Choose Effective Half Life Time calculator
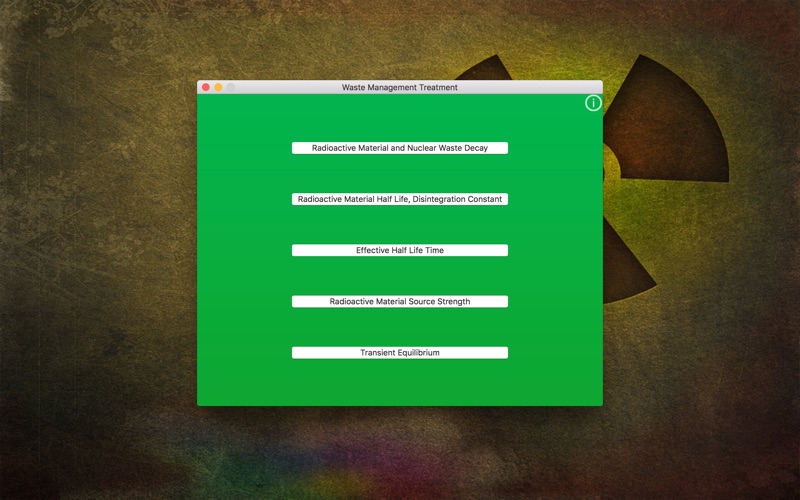 tap(399, 250)
